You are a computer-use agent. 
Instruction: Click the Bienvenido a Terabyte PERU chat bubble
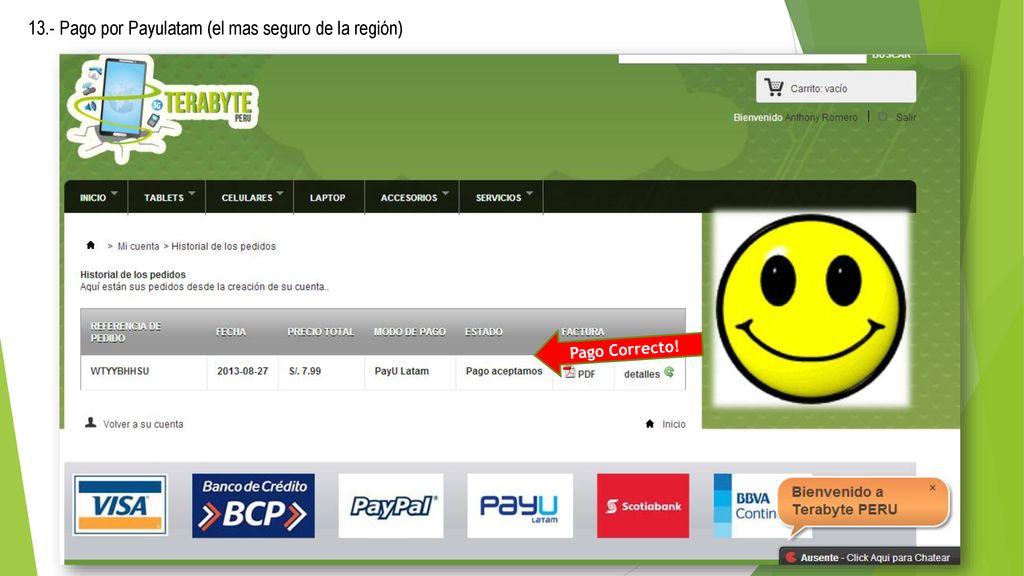(863, 502)
